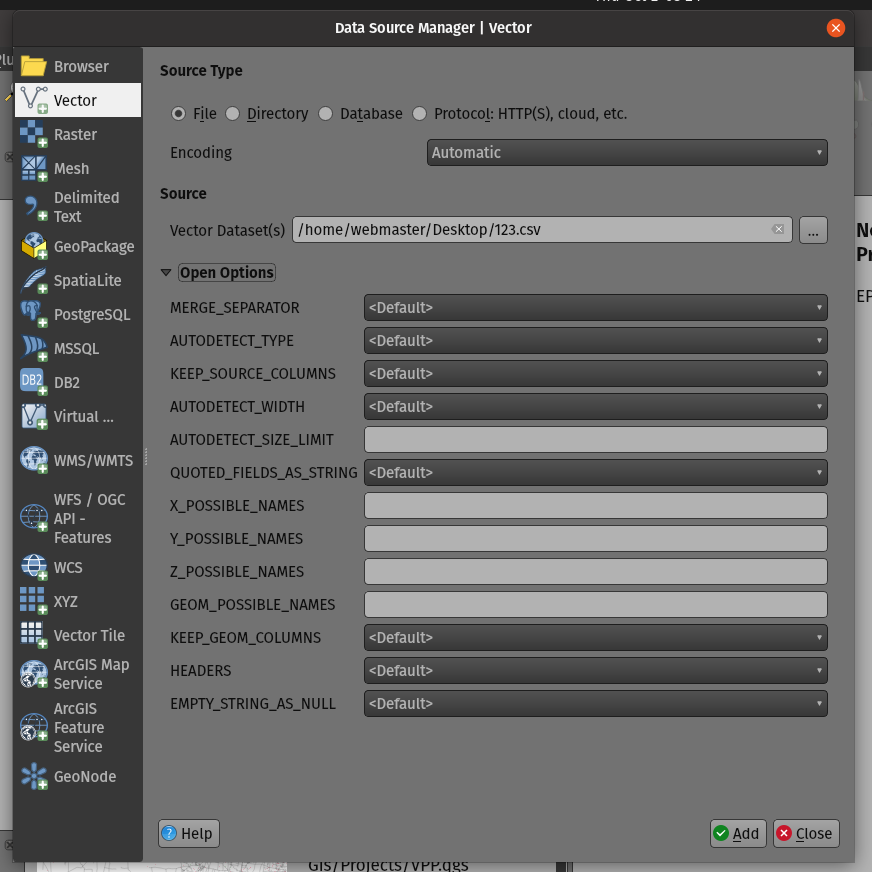
Task: Open the Delimited Text tab
Action: (78, 207)
